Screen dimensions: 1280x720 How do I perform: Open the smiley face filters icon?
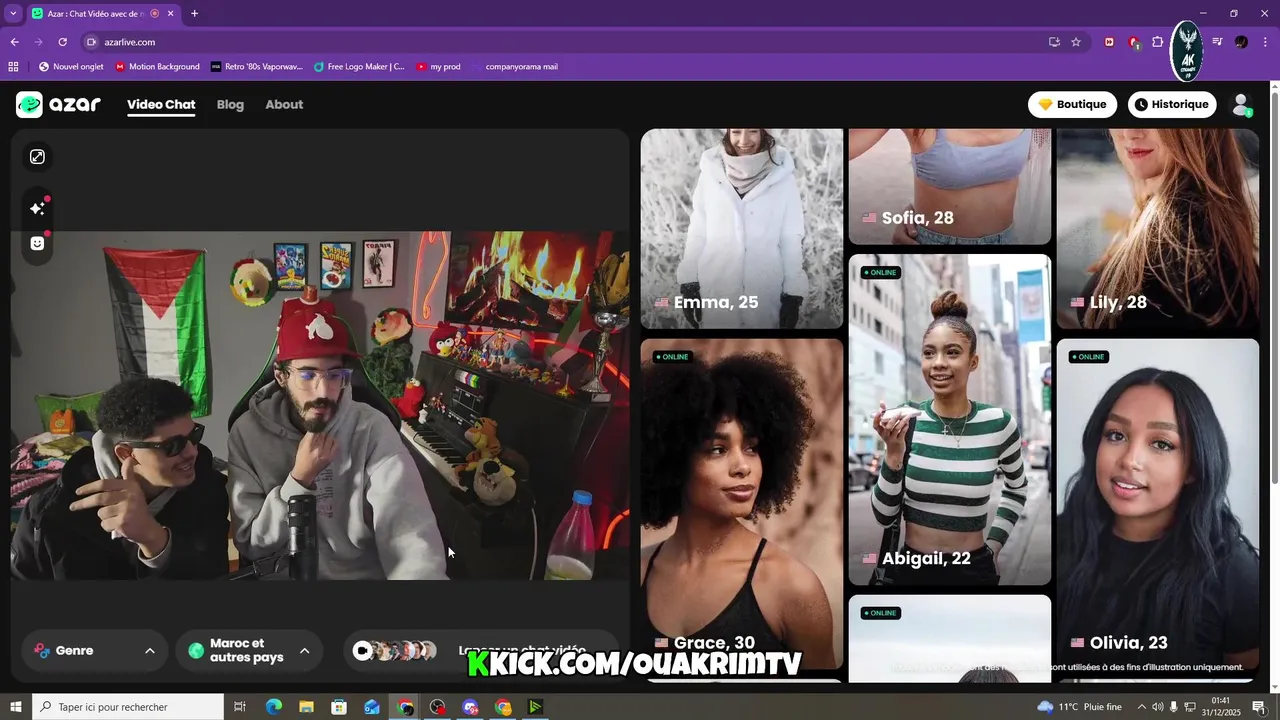(37, 243)
